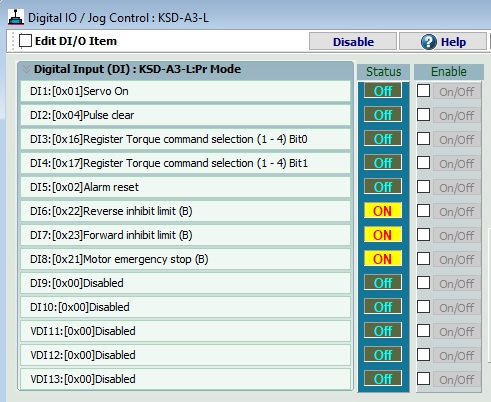Viewport: 491px width, 402px height.
Task: Check the enable box for DI5 Alarm reset
Action: [423, 187]
